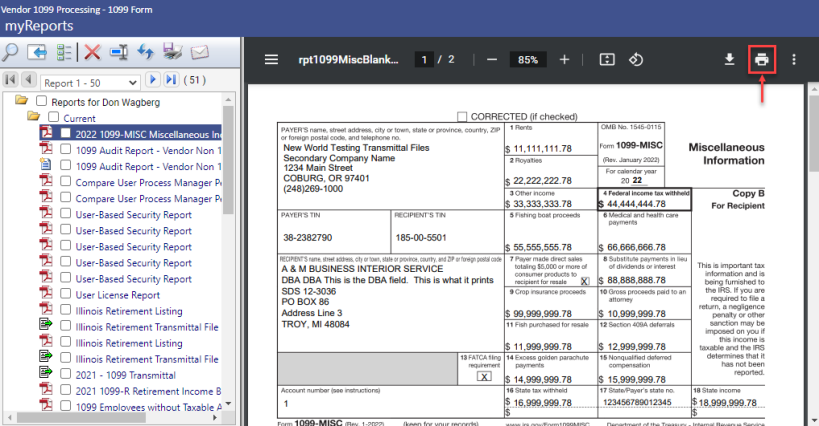The image size is (819, 426).
Task: Go to the next page of reports
Action: 154,80
